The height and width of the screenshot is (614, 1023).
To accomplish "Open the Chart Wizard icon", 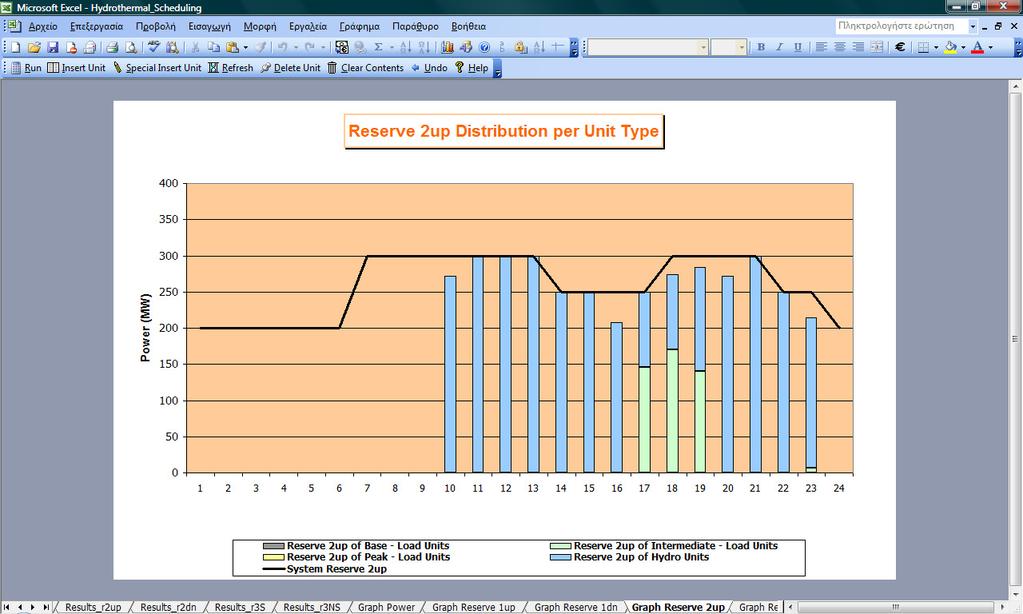I will coord(447,47).
